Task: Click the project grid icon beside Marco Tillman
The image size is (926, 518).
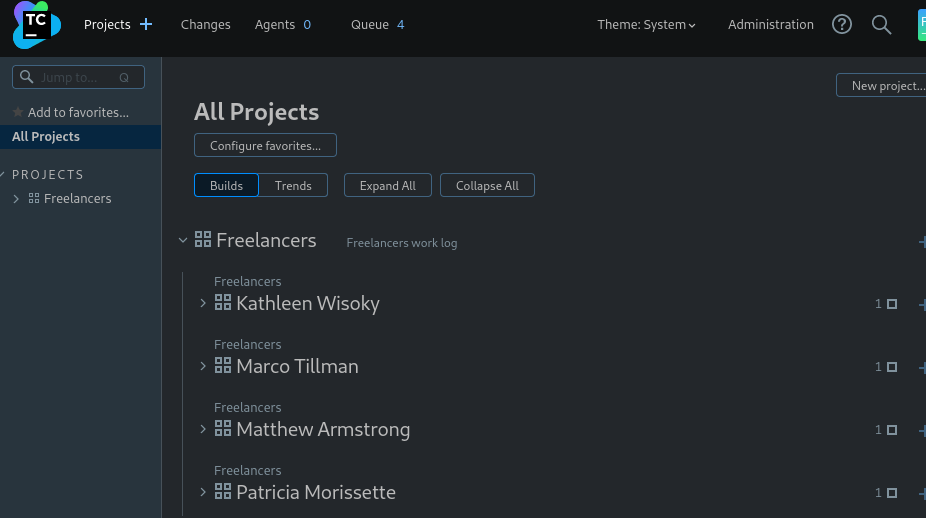Action: [223, 365]
